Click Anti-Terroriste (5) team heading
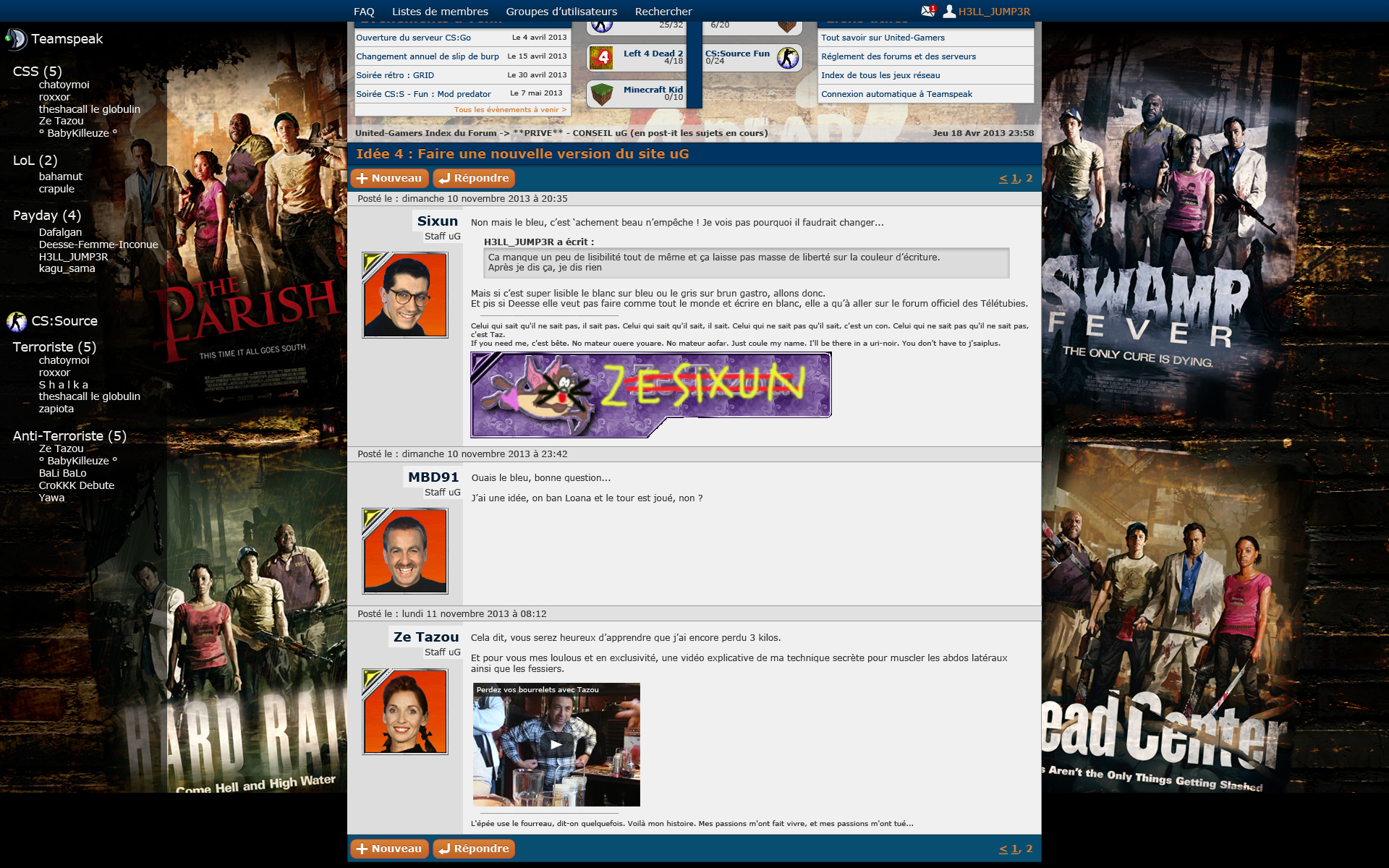The height and width of the screenshot is (868, 1389). pyautogui.click(x=69, y=436)
